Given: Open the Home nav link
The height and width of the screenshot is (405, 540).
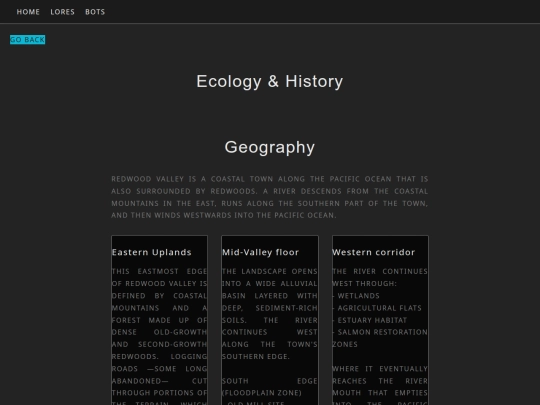Looking at the screenshot, I should pyautogui.click(x=28, y=12).
